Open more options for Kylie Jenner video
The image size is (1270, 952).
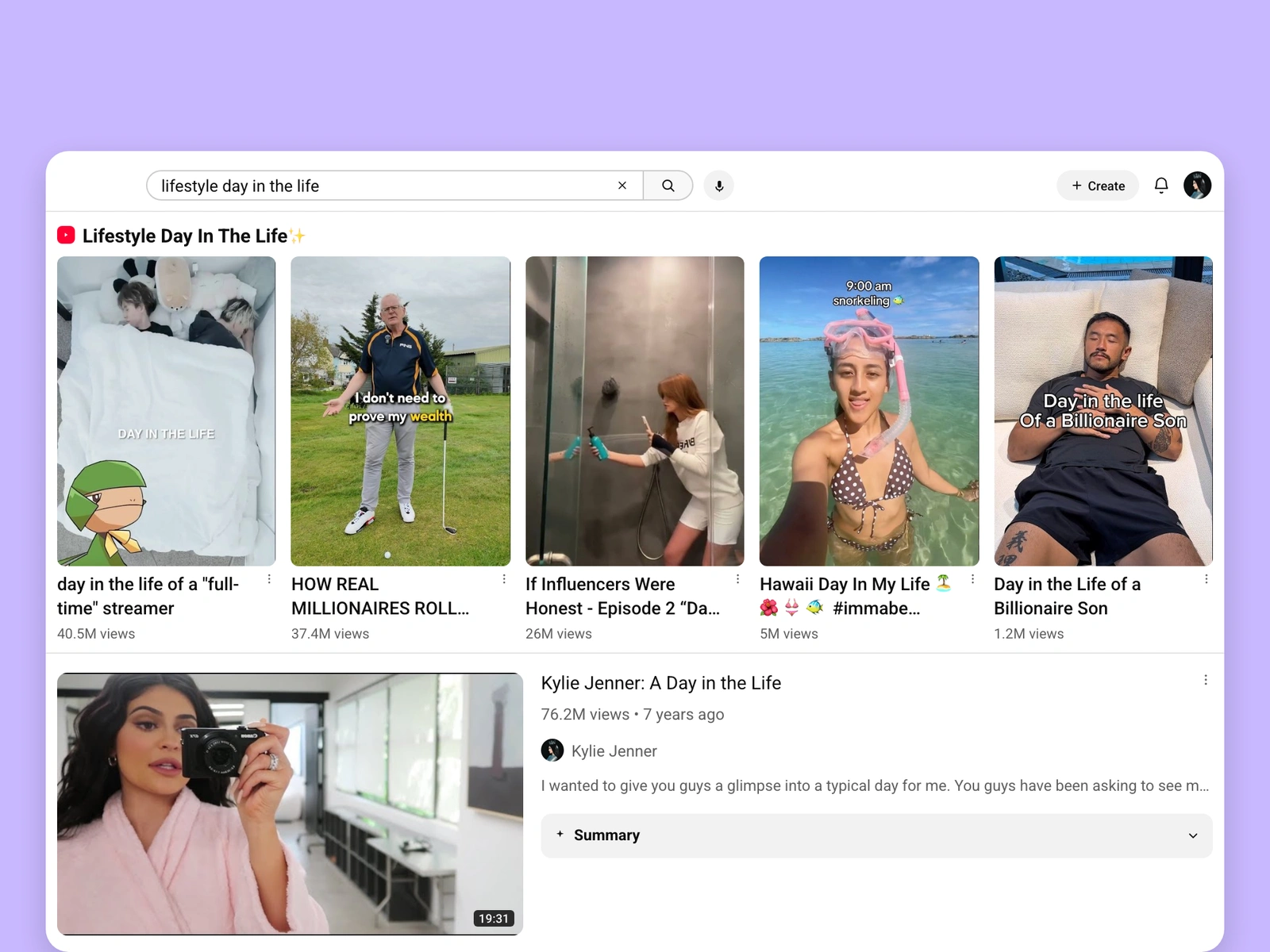tap(1206, 680)
